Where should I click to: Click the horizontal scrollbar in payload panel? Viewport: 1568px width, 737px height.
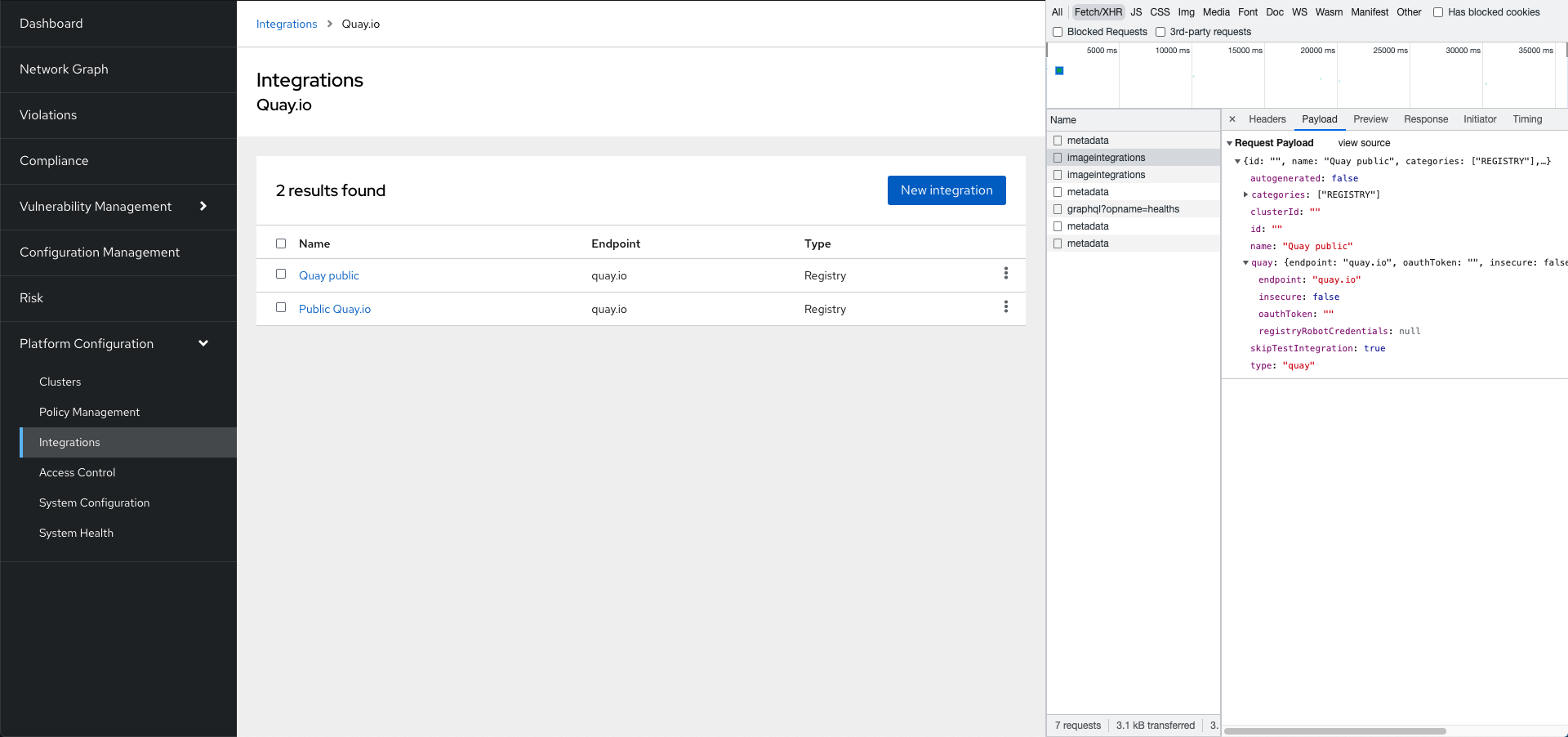coord(1334,730)
